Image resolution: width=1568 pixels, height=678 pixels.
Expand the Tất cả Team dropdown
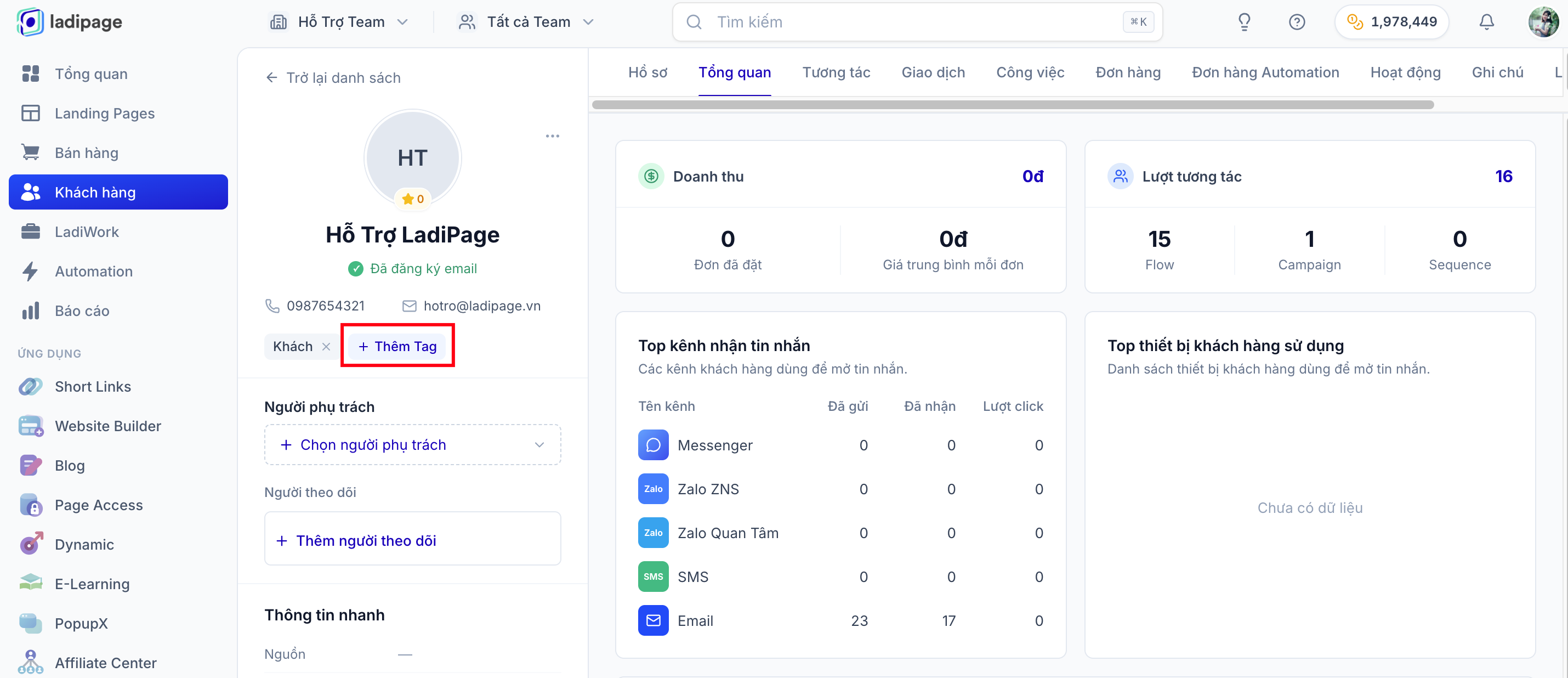click(x=526, y=22)
